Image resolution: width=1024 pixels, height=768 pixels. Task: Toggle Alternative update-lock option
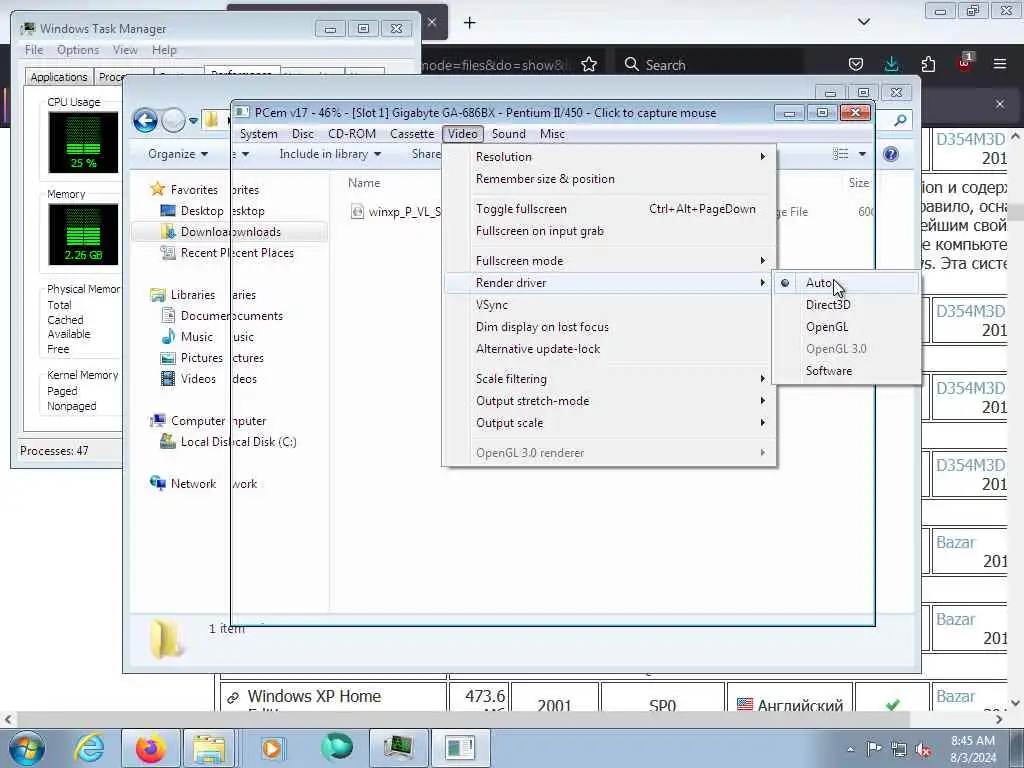(609, 349)
